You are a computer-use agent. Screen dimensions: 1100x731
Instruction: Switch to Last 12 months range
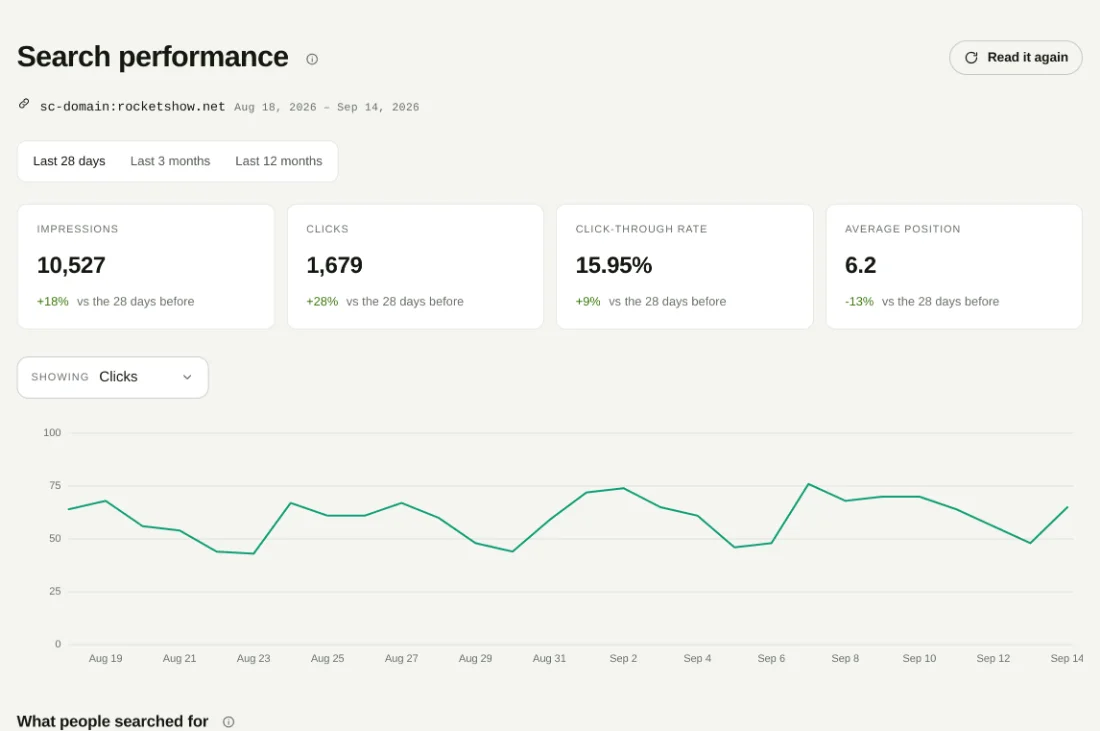[x=279, y=161]
